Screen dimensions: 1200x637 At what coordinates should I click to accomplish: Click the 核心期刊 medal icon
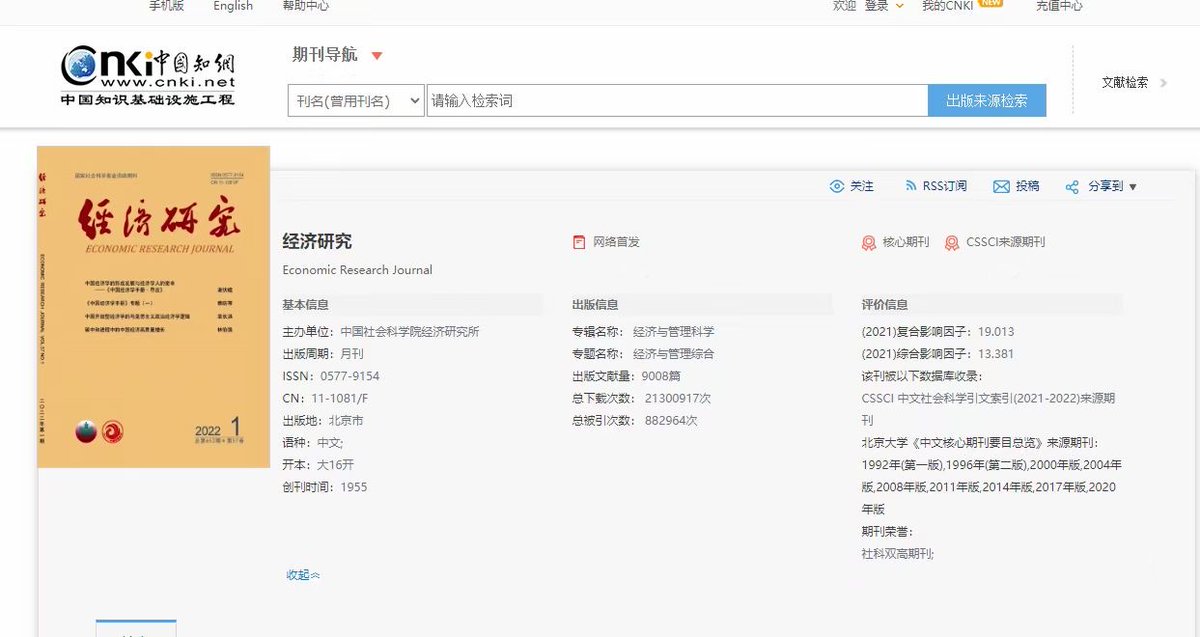click(869, 243)
